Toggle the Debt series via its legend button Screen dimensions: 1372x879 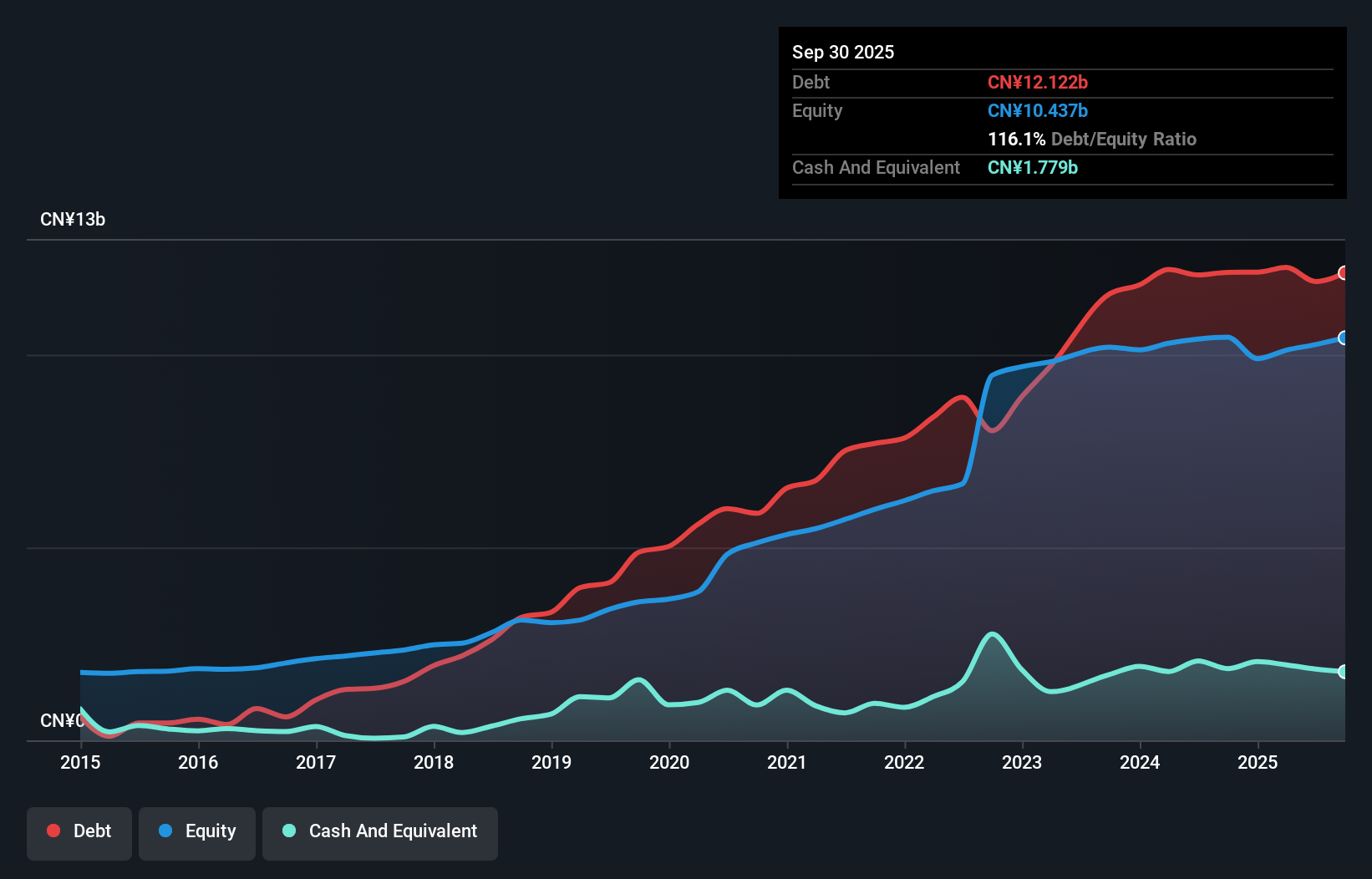coord(79,831)
